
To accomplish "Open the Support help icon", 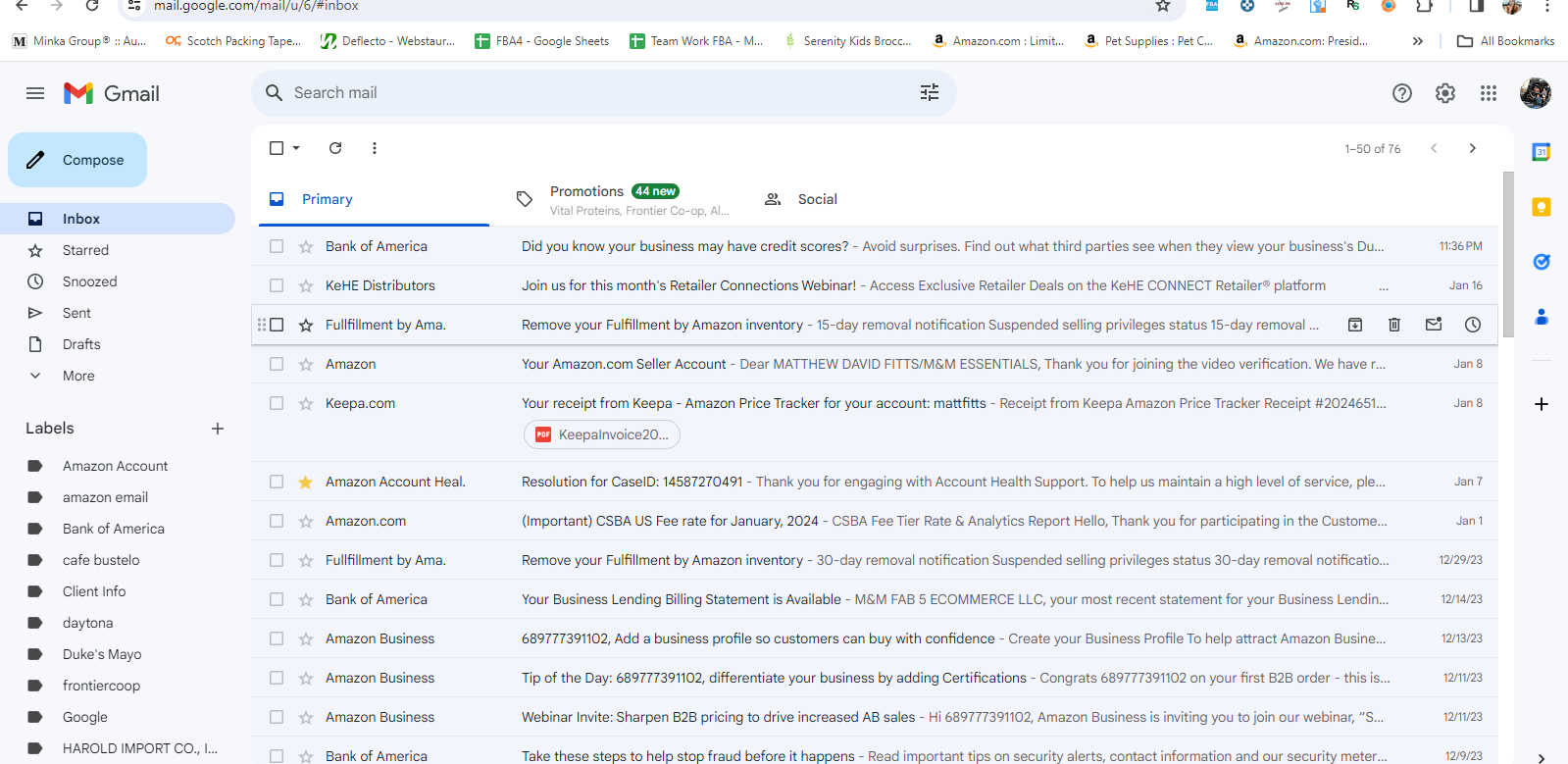I will [1402, 93].
